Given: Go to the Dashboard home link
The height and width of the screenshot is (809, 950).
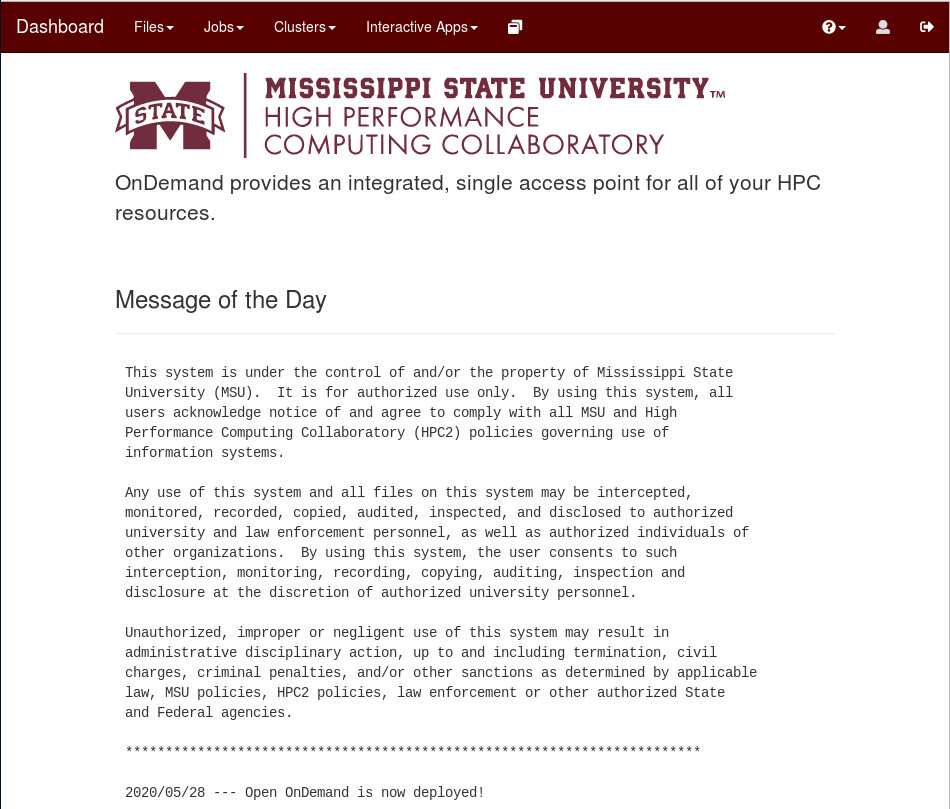Looking at the screenshot, I should coord(60,27).
